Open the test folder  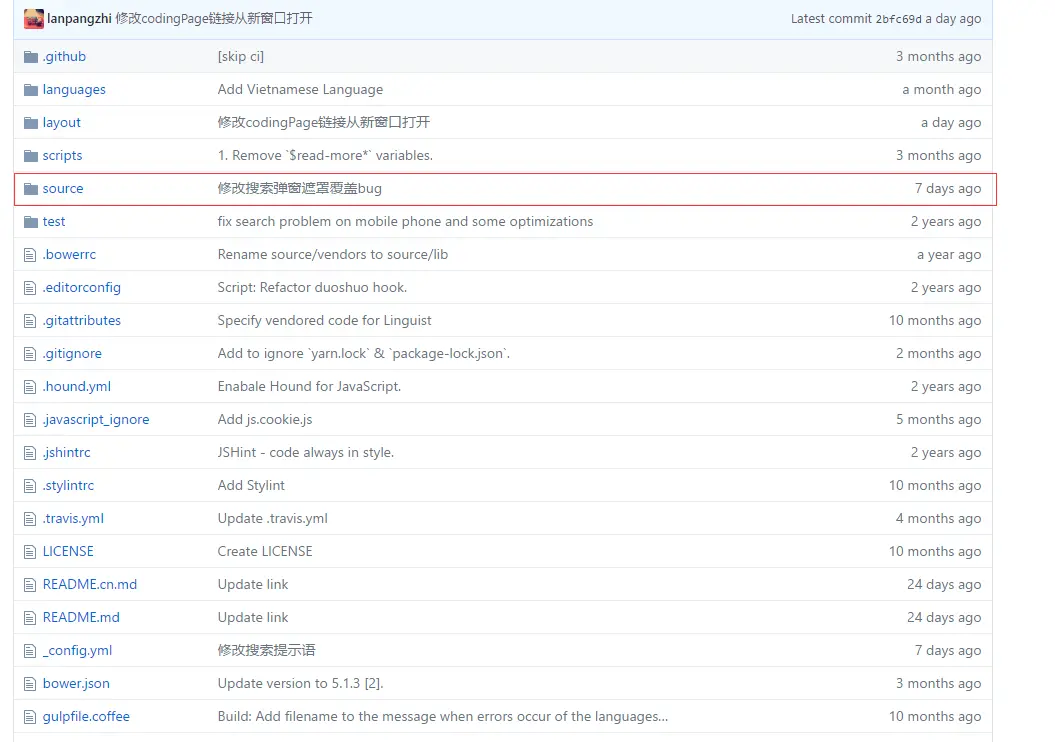pos(54,221)
